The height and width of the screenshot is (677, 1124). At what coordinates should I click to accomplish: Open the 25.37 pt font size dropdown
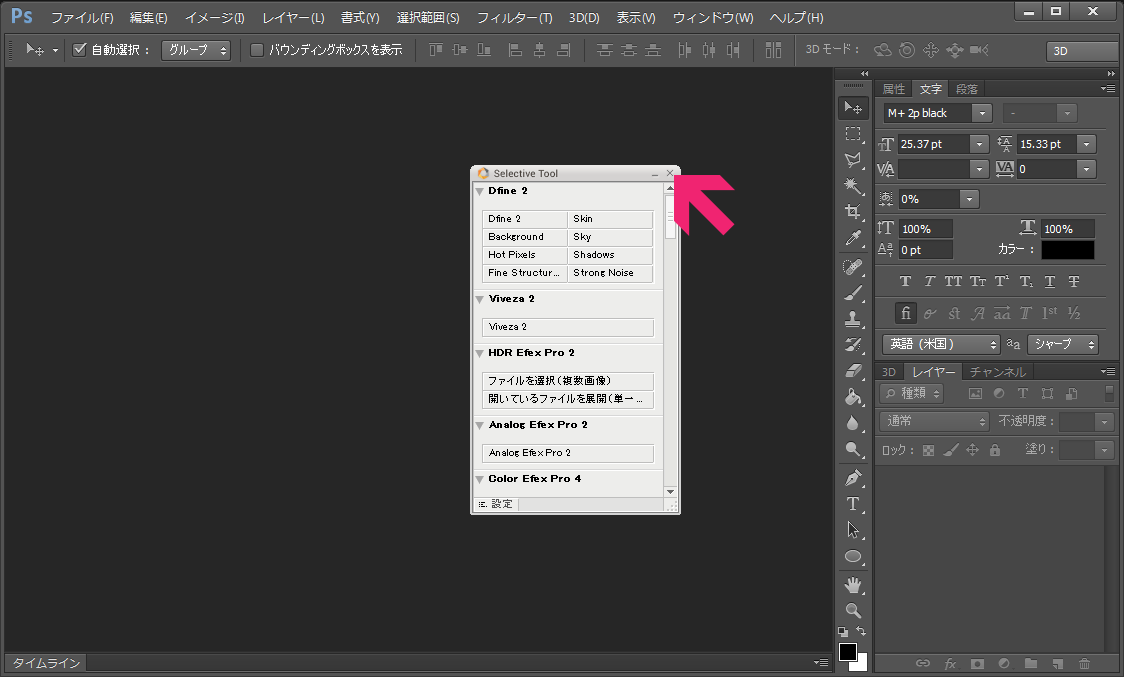pyautogui.click(x=979, y=144)
